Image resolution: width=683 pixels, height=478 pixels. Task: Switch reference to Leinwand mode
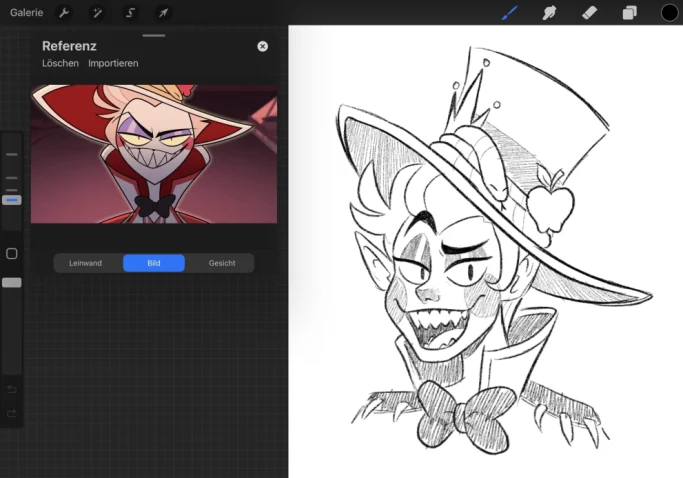click(85, 263)
